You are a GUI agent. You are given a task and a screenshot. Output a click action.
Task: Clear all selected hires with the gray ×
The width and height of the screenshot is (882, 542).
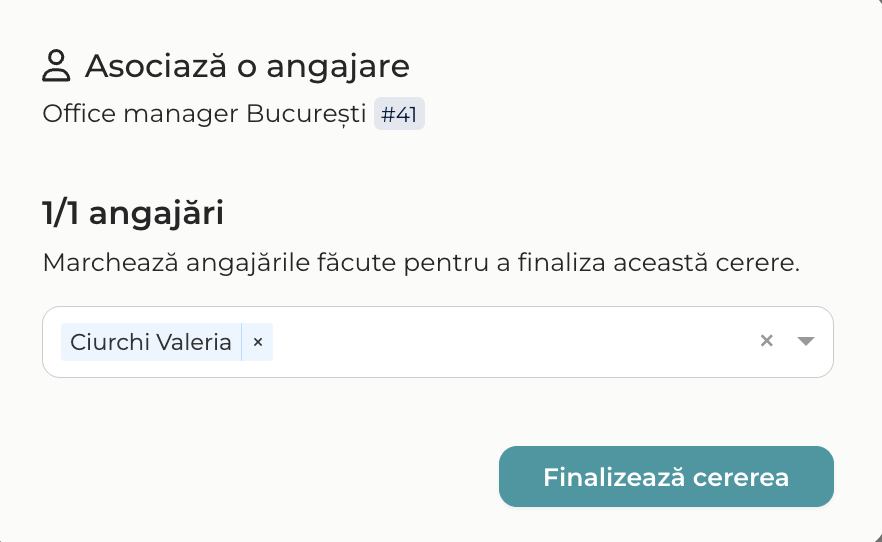[766, 341]
